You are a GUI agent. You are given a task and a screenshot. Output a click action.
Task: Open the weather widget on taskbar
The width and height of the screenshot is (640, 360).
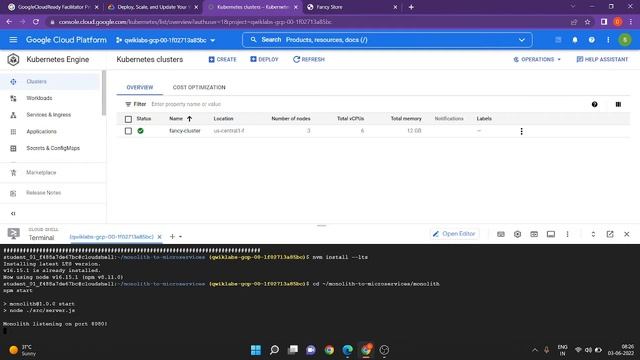pos(22,350)
